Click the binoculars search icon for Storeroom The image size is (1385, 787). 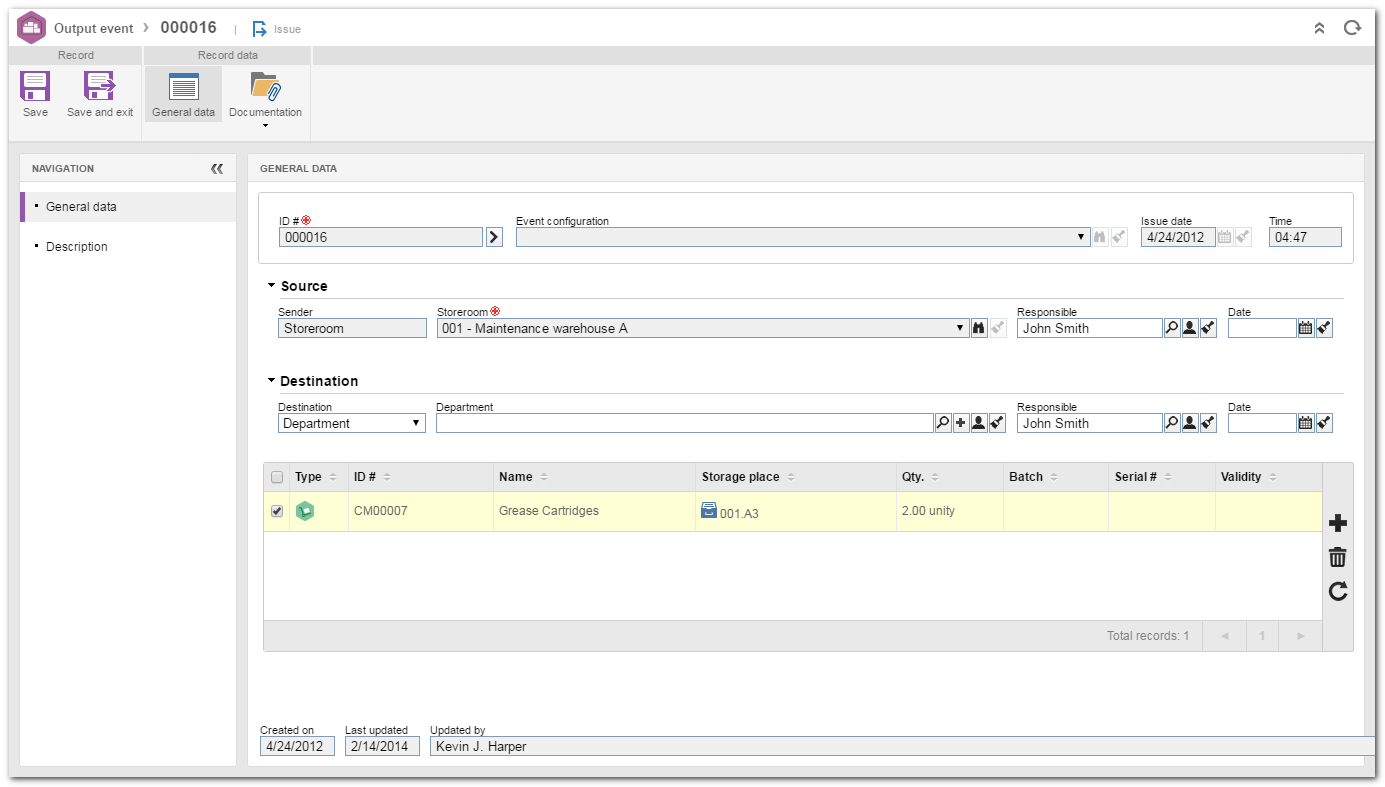[979, 328]
